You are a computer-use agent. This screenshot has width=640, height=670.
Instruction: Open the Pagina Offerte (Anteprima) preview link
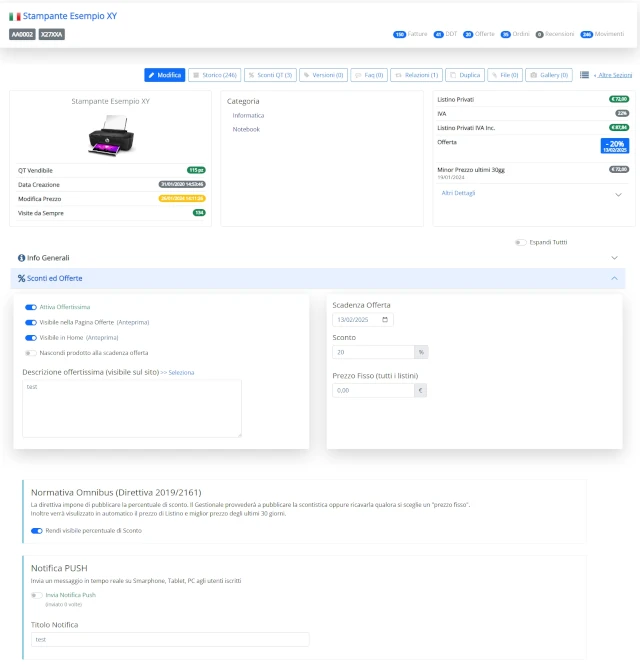[x=133, y=322]
